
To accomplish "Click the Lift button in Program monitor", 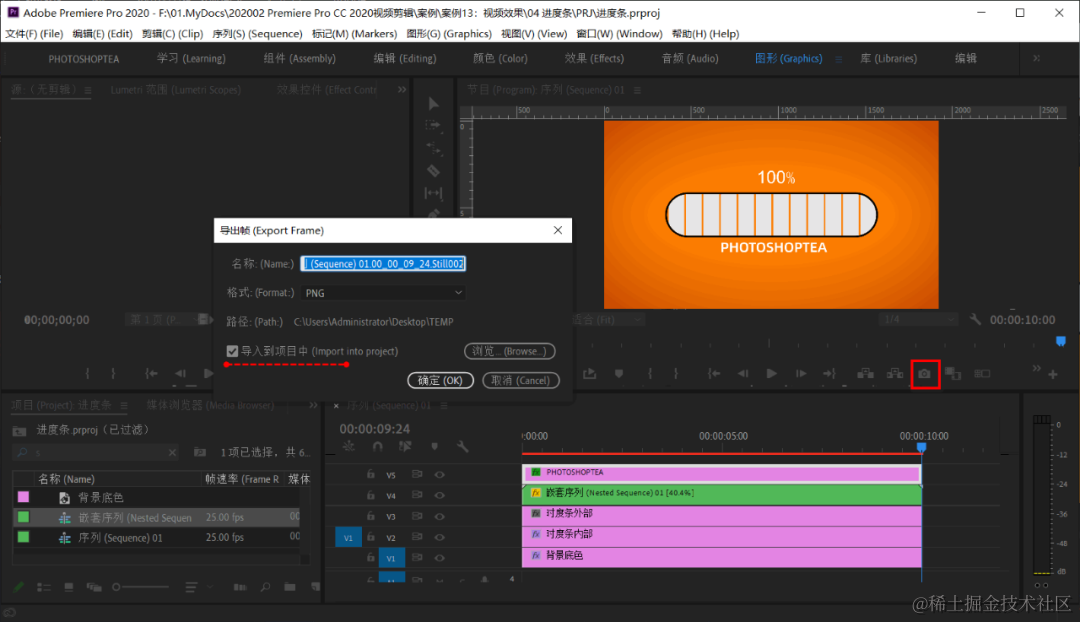I will pyautogui.click(x=865, y=373).
